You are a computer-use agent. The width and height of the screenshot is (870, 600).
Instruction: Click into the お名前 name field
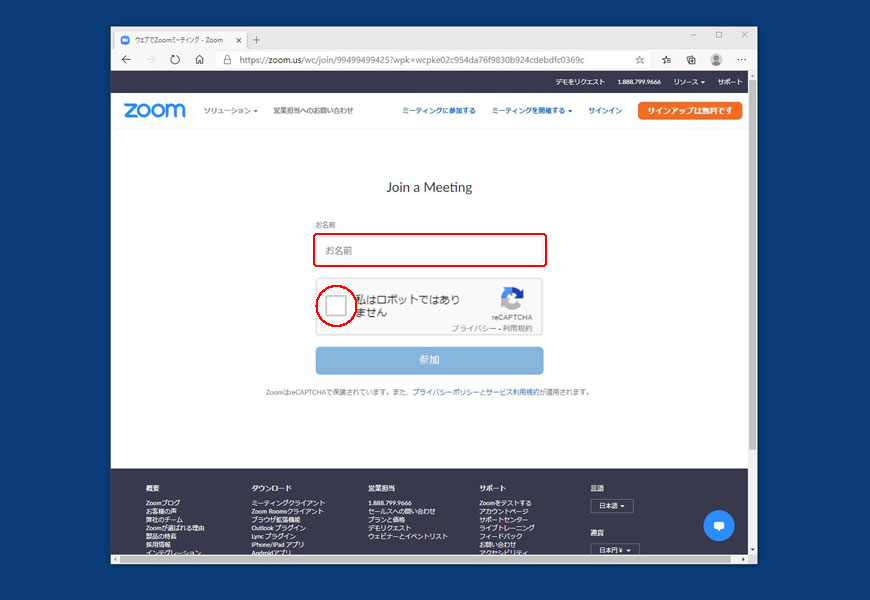point(430,250)
